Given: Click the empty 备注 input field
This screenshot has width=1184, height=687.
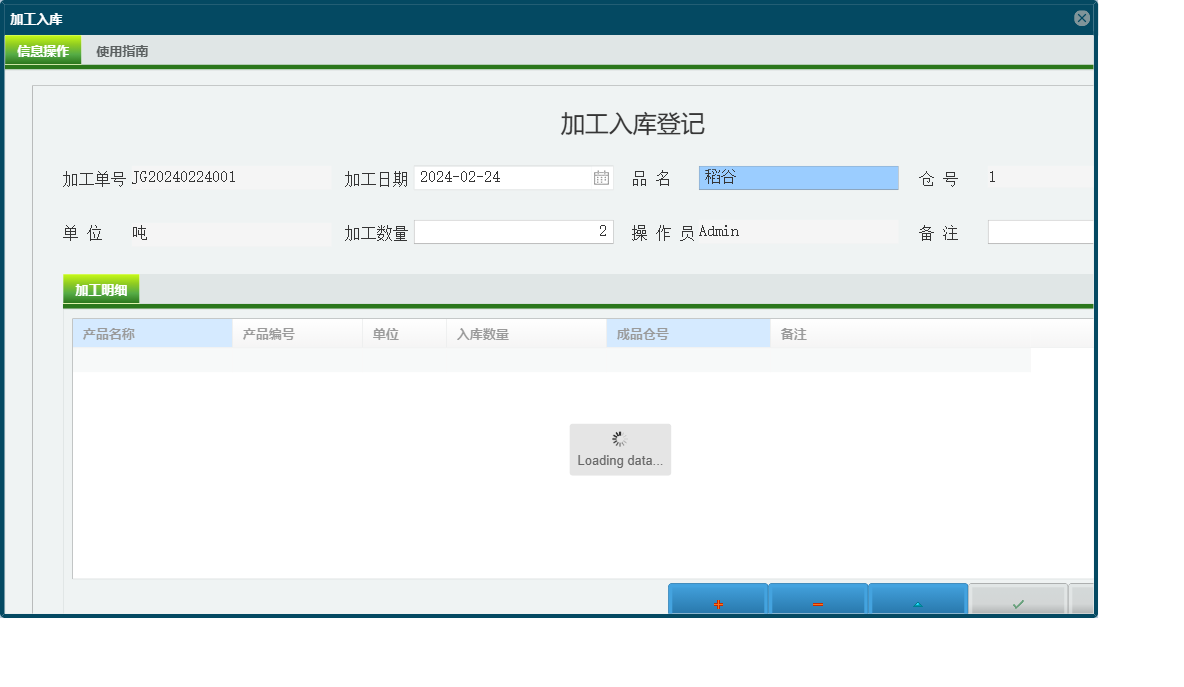Looking at the screenshot, I should click(1040, 231).
